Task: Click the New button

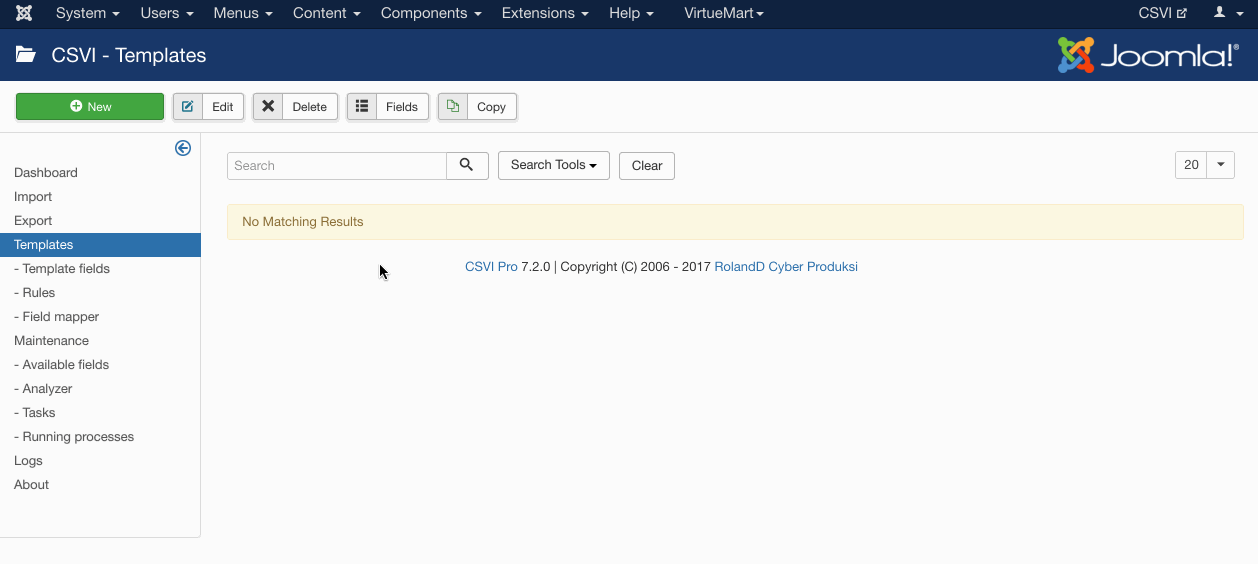Action: tap(90, 107)
